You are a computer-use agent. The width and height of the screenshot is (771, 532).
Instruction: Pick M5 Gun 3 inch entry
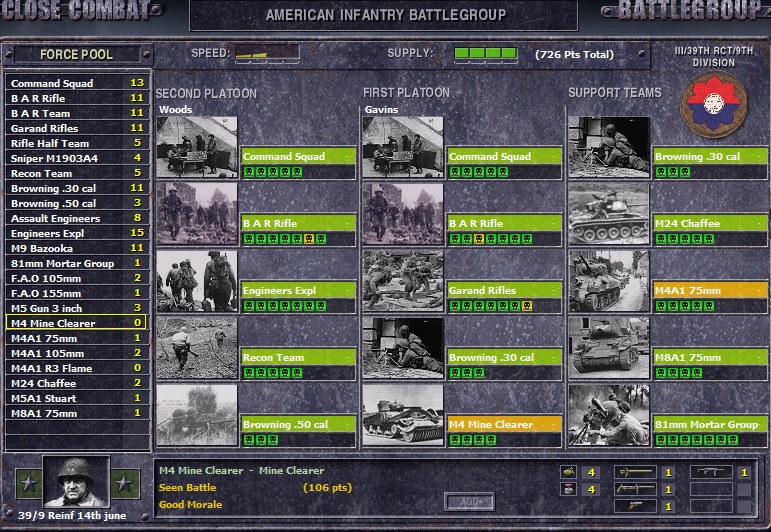tap(76, 308)
